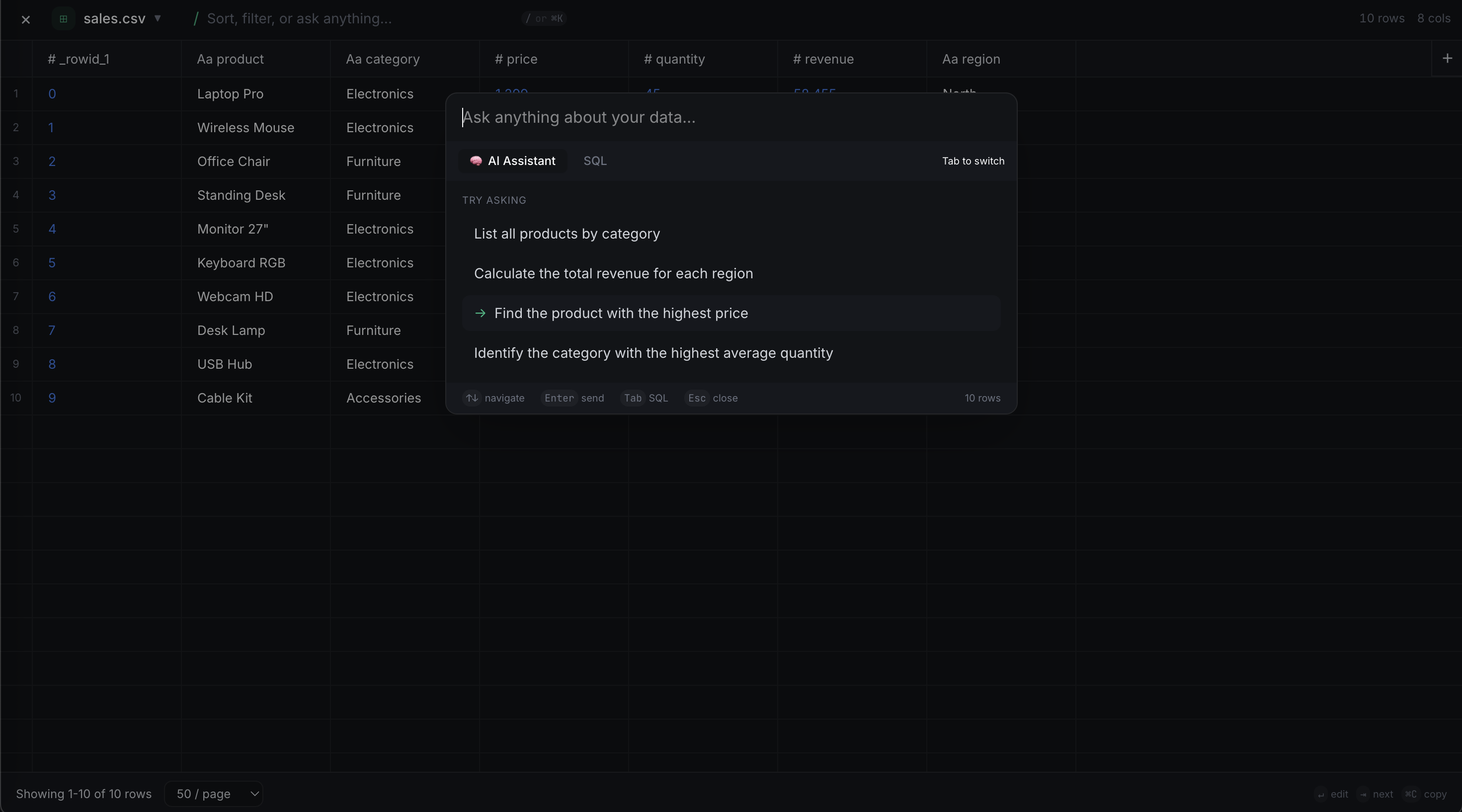Viewport: 1462px width, 812px height.
Task: Click the next-arrow icon in status bar
Action: click(1365, 795)
